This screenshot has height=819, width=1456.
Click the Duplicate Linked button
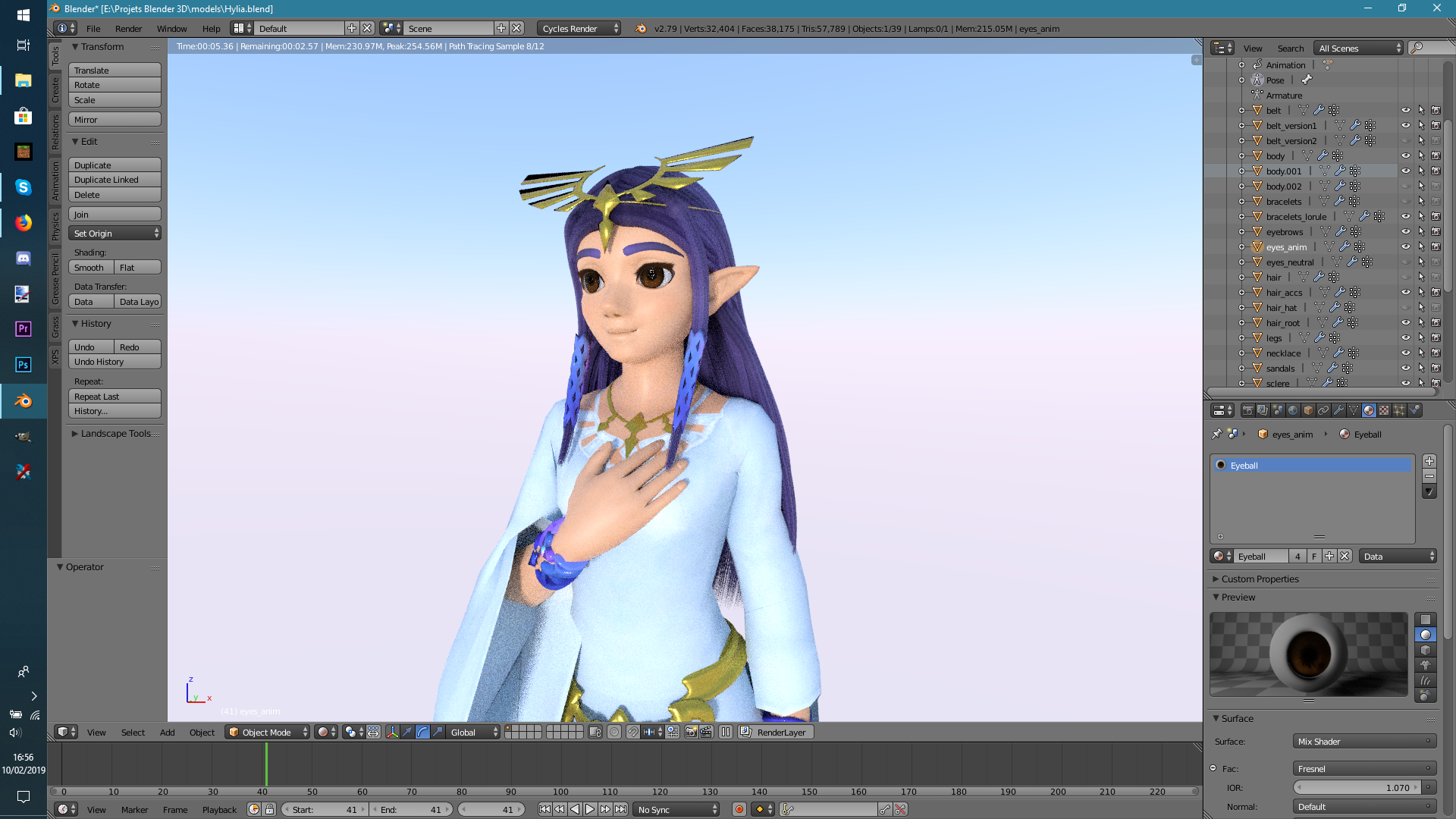point(115,180)
